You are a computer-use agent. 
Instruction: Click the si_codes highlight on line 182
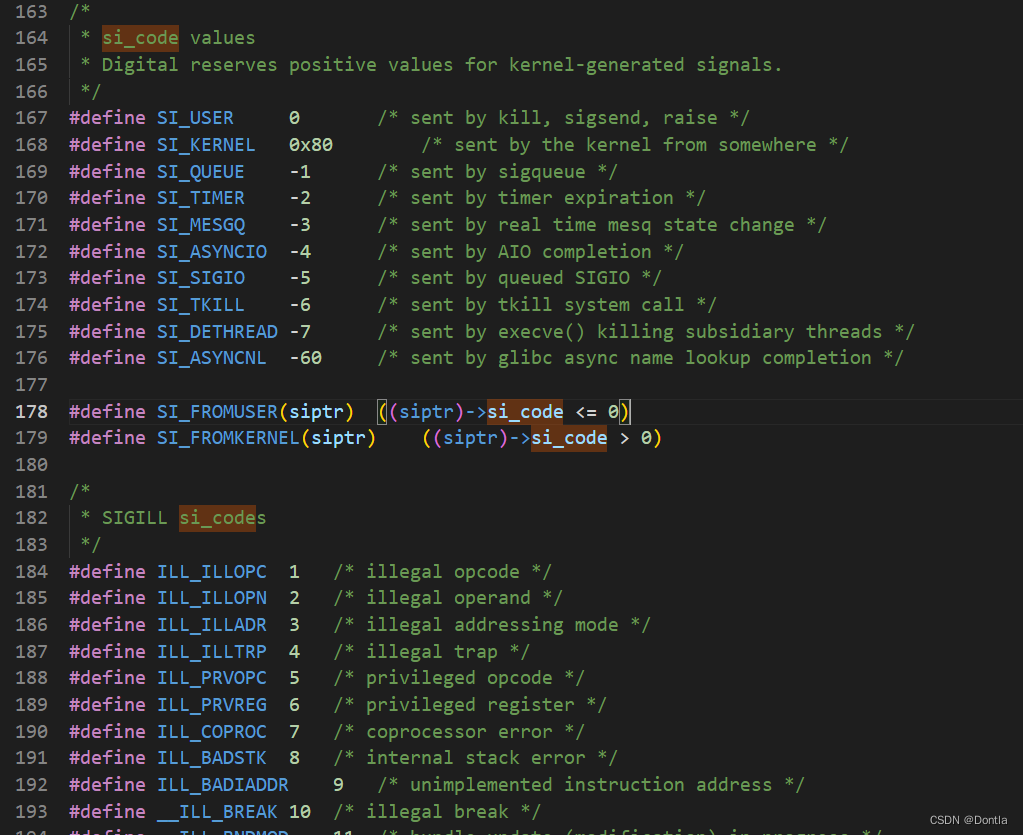(218, 517)
